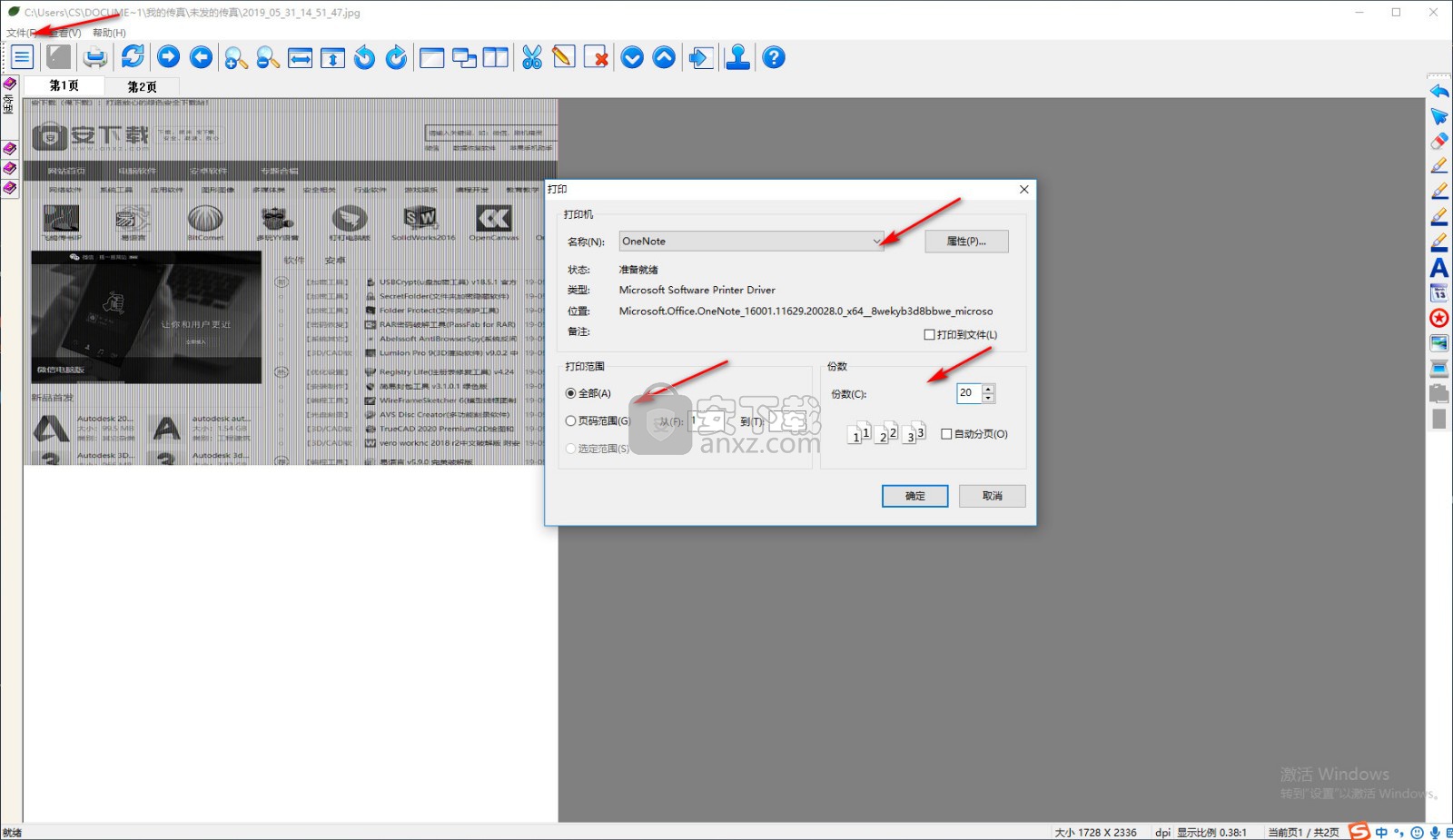Click the 从(F) page number field
Image resolution: width=1453 pixels, height=840 pixels.
707,421
